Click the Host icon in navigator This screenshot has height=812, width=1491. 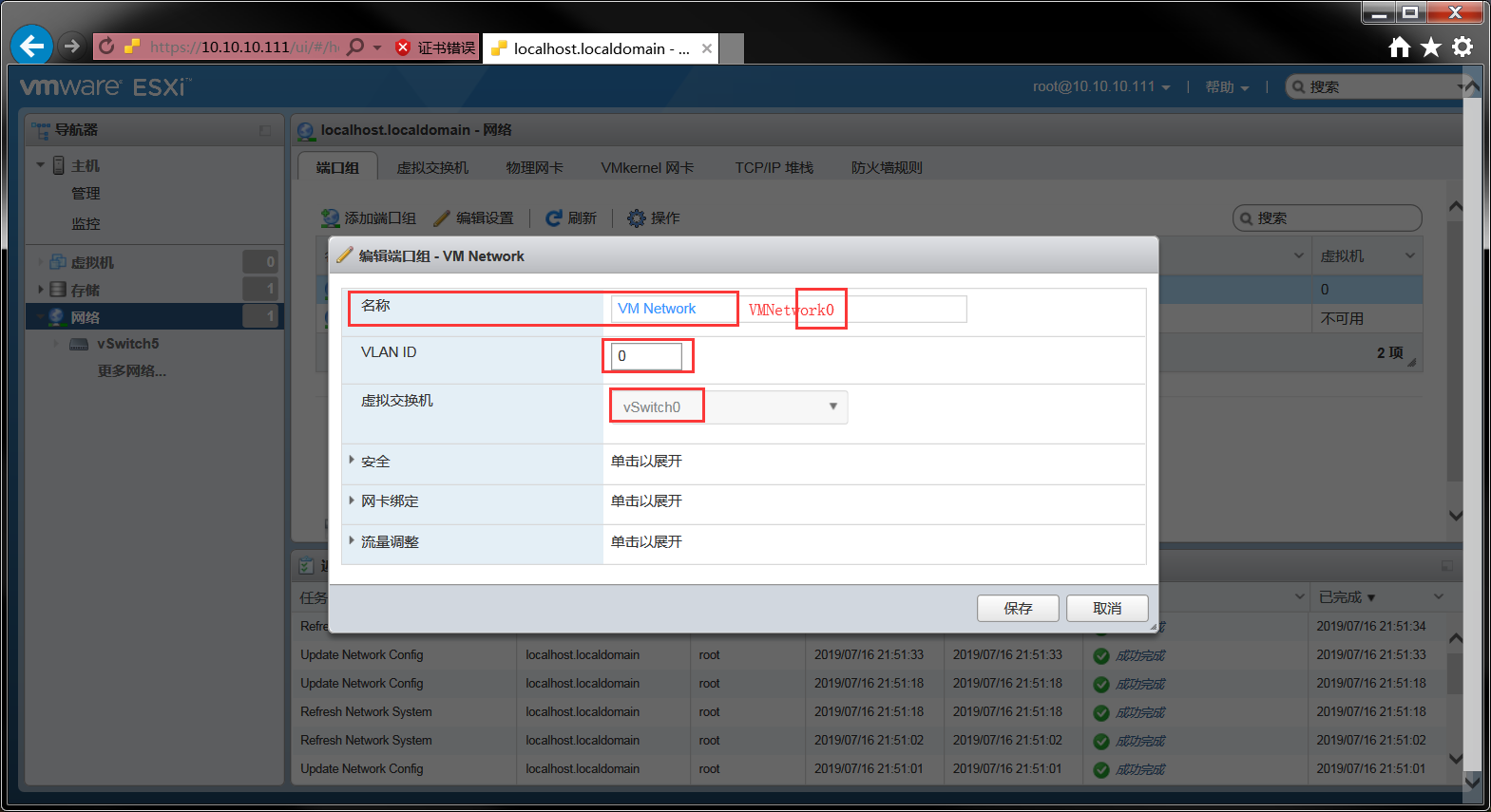click(x=59, y=165)
